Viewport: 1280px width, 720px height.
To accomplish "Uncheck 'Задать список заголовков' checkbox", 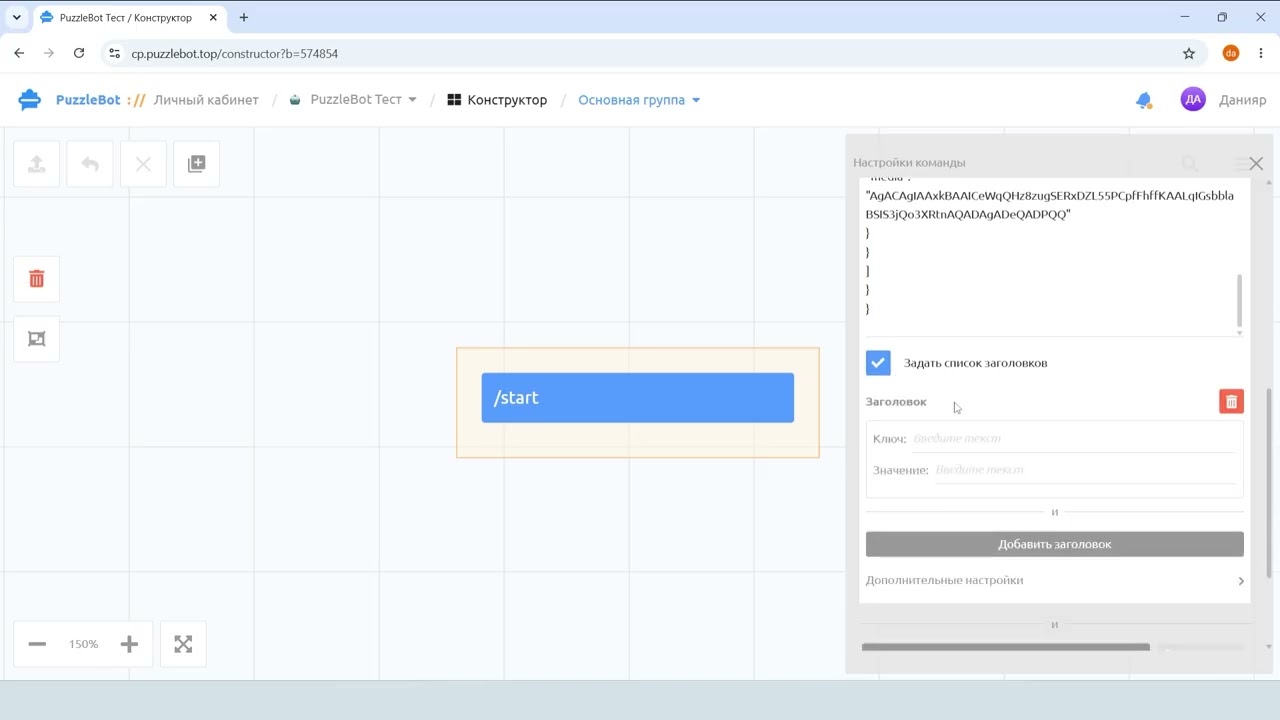I will click(x=878, y=363).
